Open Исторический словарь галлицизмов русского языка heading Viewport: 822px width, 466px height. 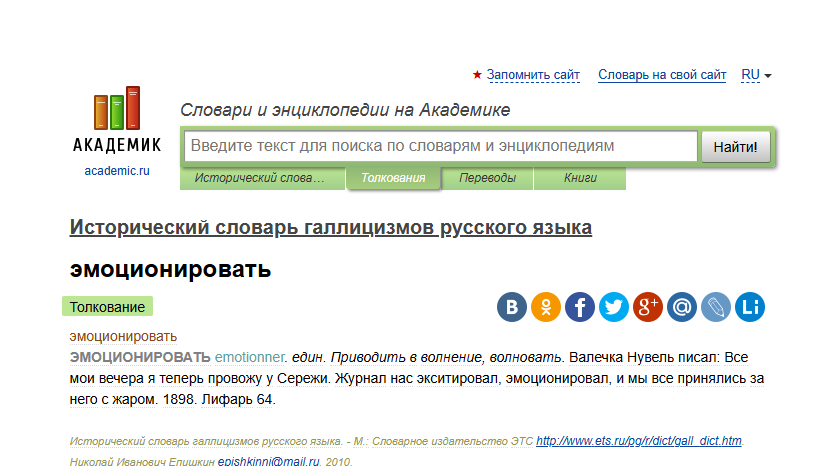pyautogui.click(x=331, y=227)
